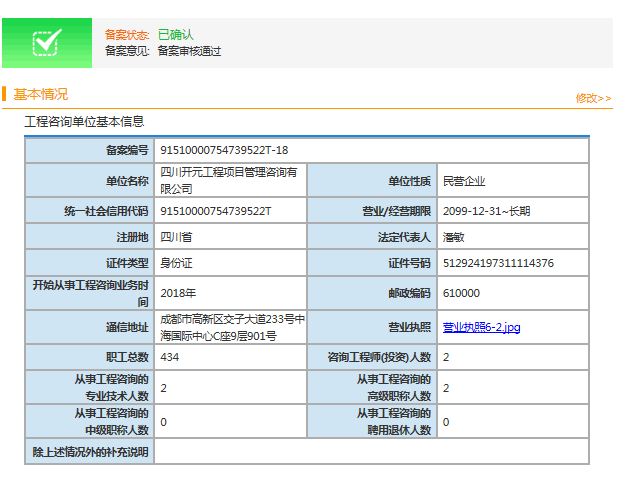This screenshot has height=483, width=636.
Task: Click the 注册地 label cell
Action: [x=90, y=237]
